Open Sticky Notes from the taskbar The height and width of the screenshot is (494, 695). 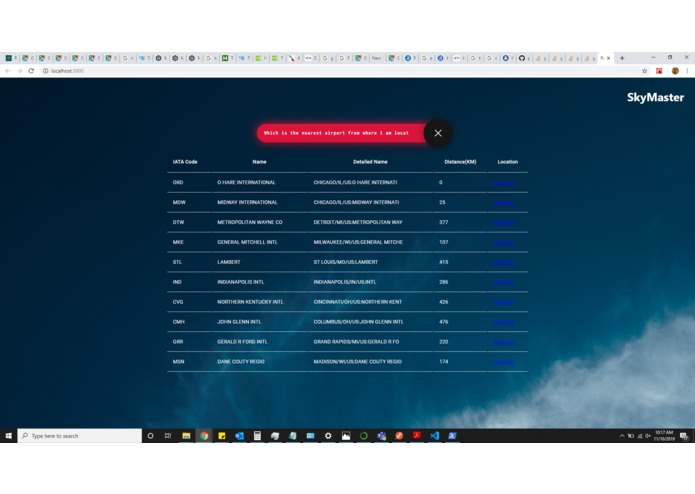click(222, 436)
